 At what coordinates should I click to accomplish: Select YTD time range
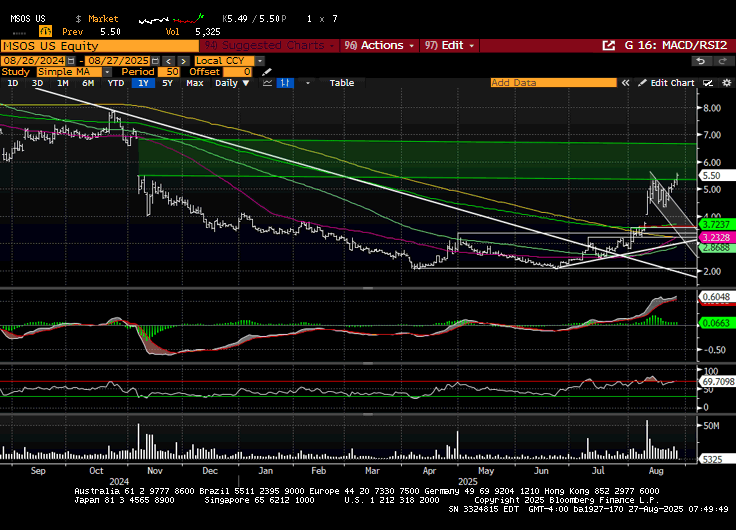tap(115, 83)
